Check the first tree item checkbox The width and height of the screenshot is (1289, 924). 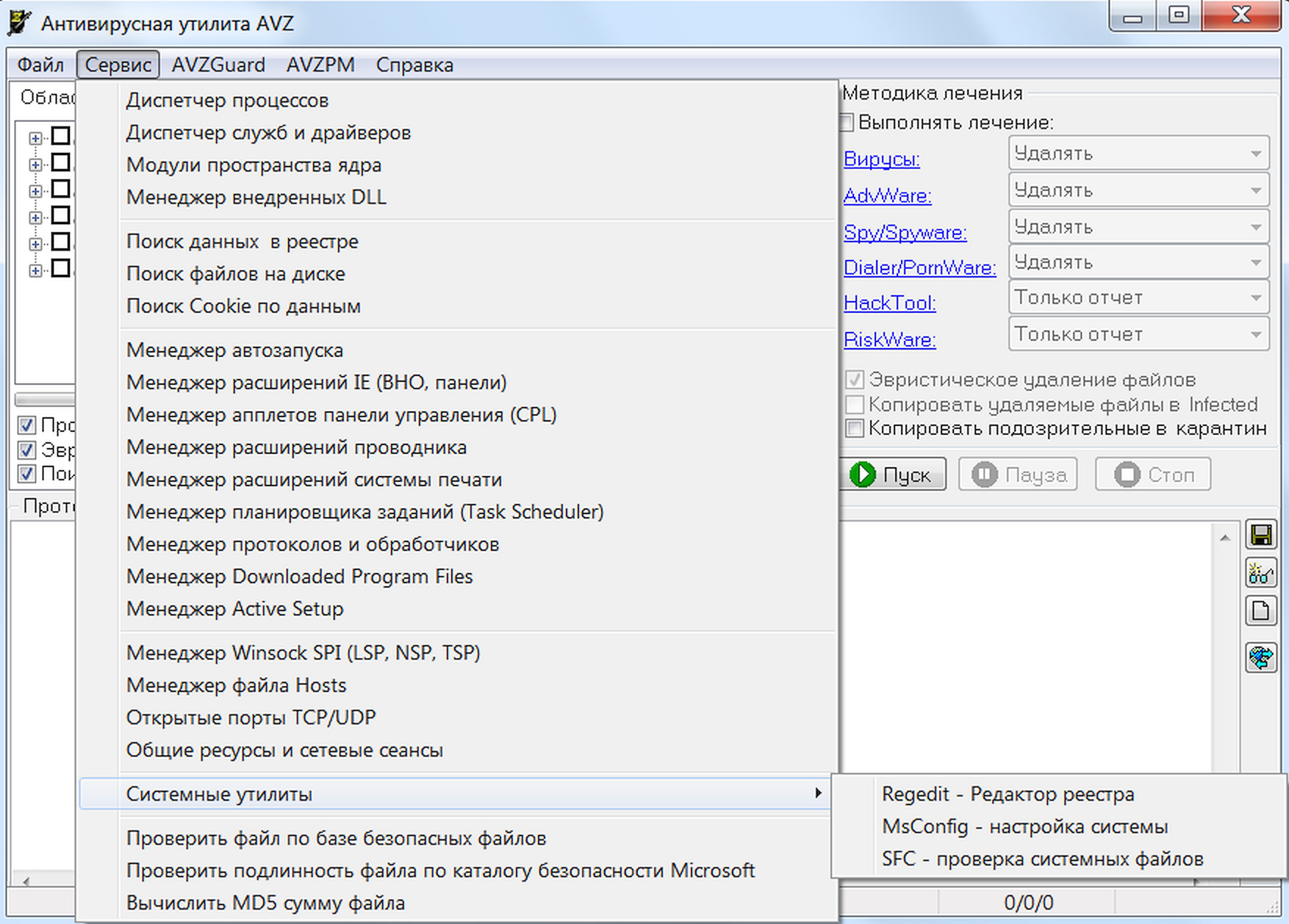point(61,136)
